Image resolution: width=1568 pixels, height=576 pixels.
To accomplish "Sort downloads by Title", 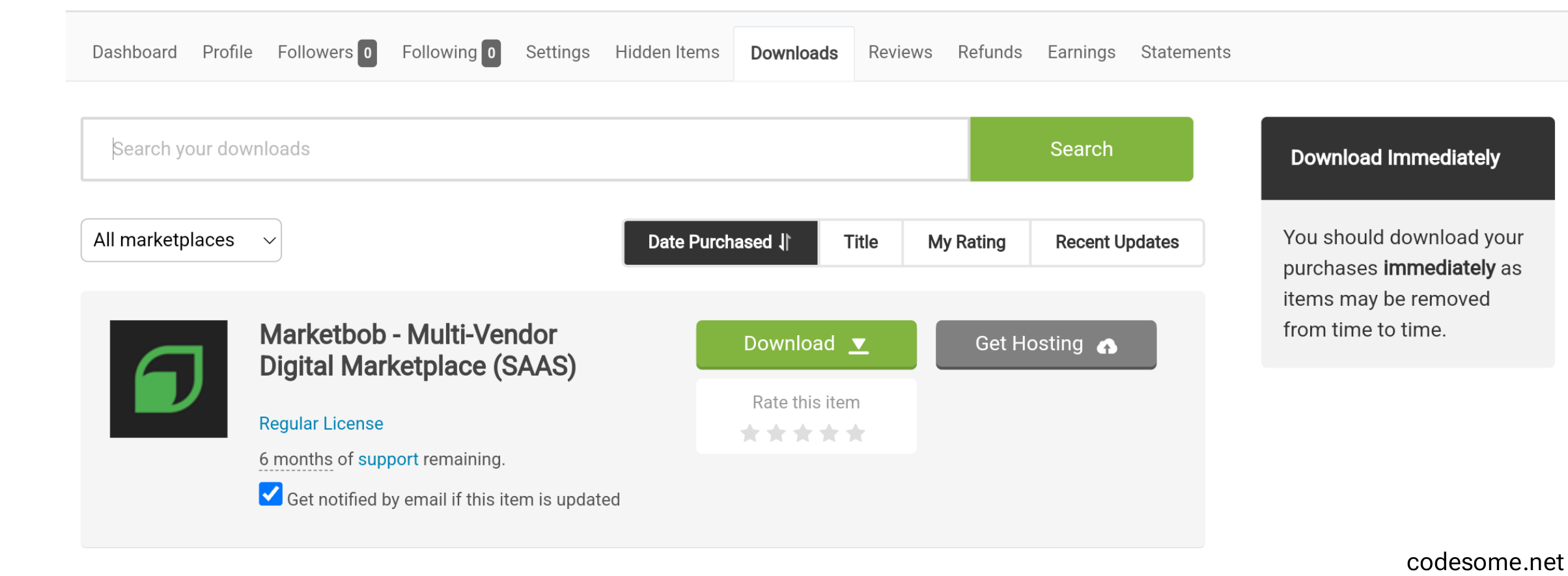I will coord(860,242).
